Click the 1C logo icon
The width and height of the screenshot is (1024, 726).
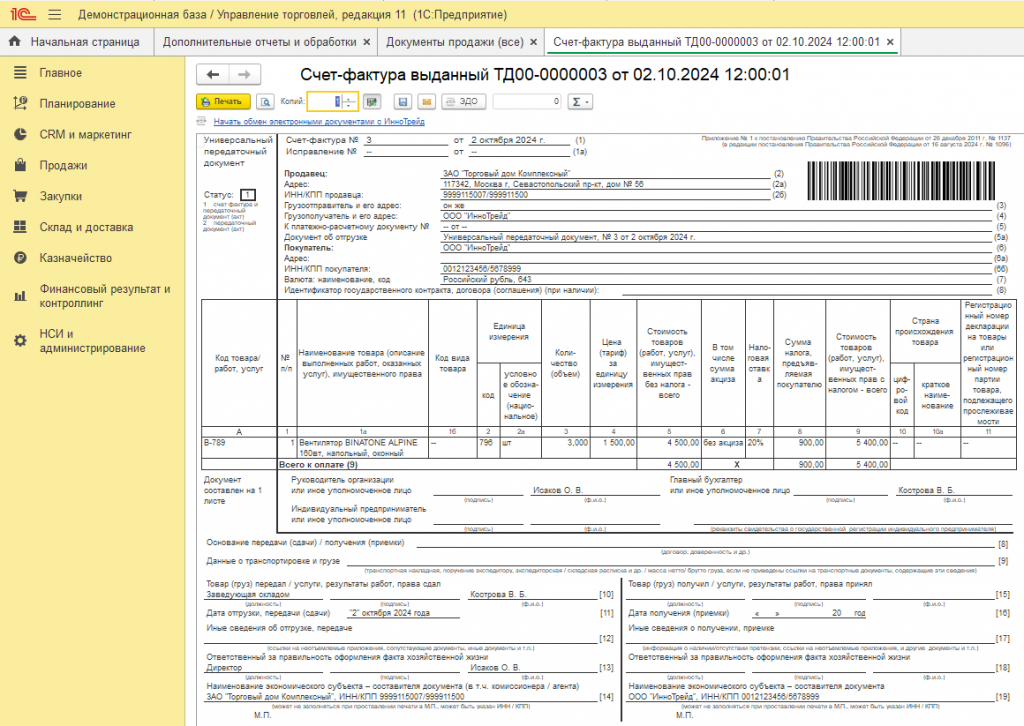point(23,14)
